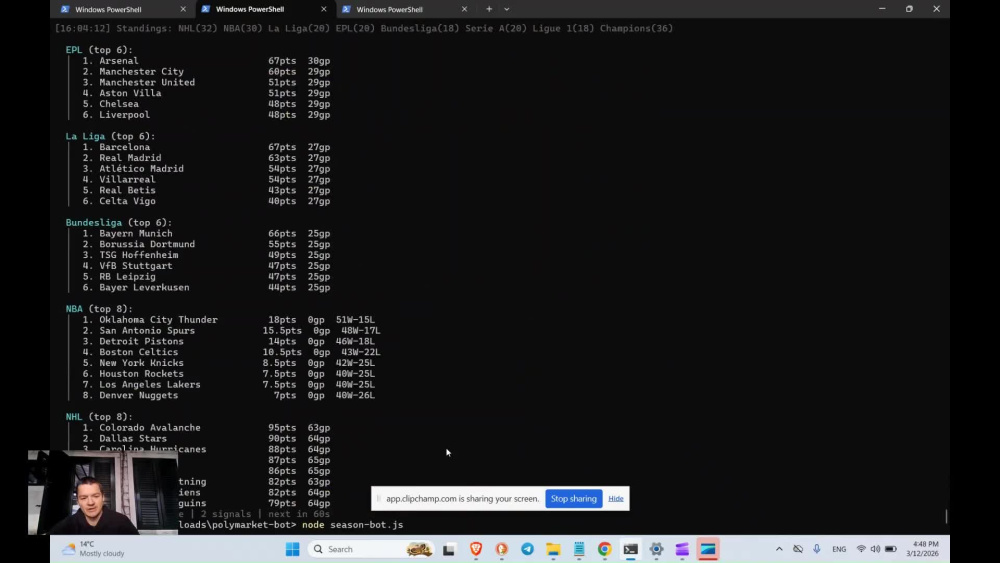1000x563 pixels.
Task: Click the Barcelona standings row
Action: coord(206,147)
